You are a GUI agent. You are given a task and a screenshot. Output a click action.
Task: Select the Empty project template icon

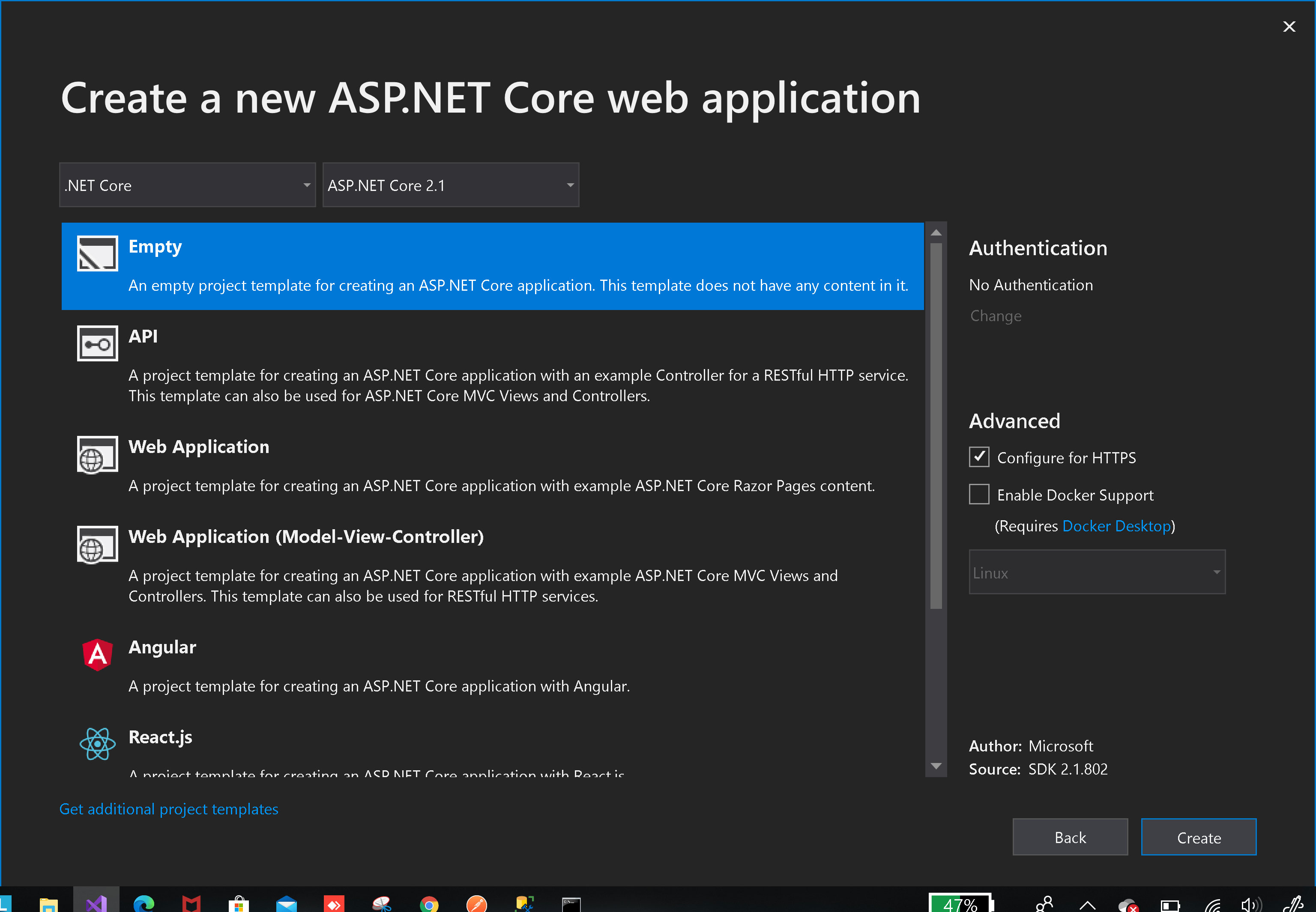(x=97, y=253)
